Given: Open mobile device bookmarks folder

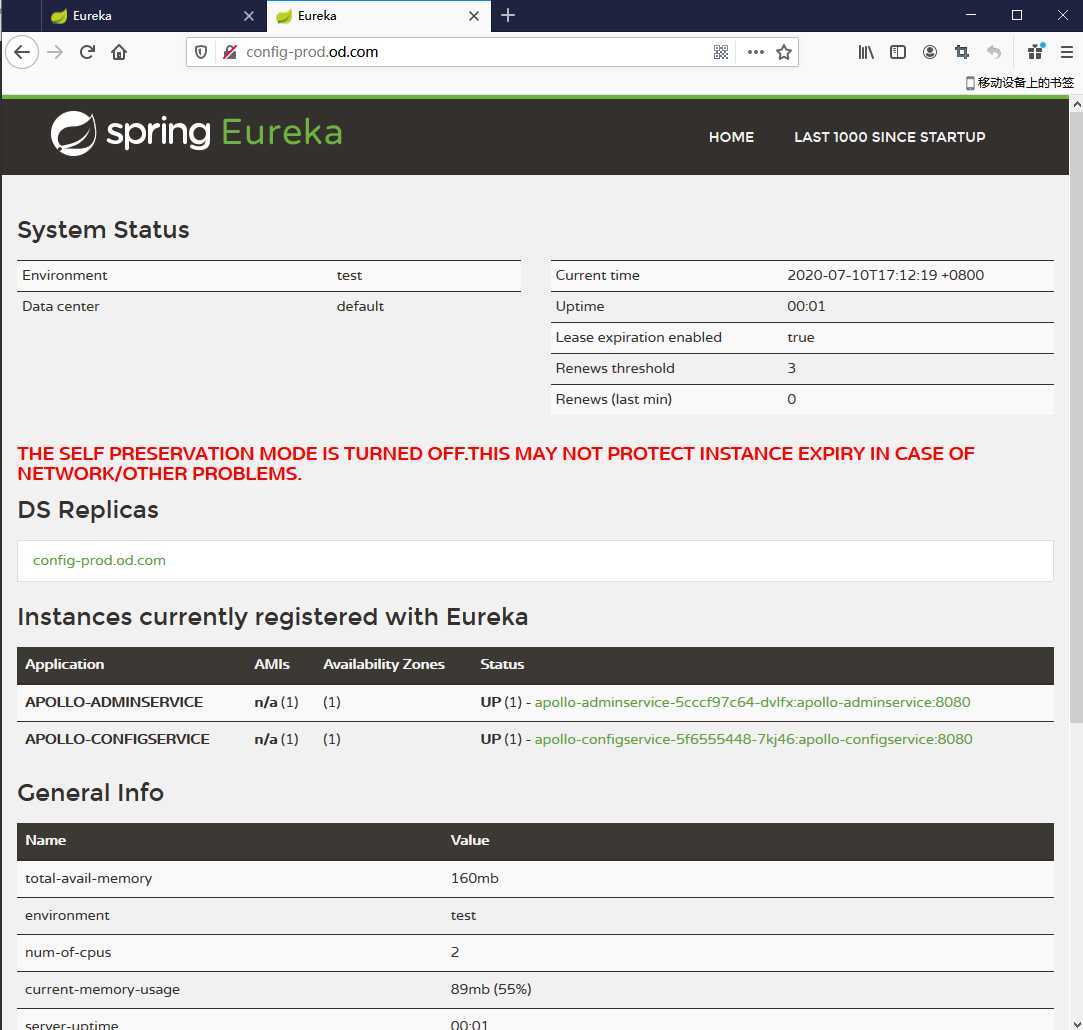Looking at the screenshot, I should (x=1019, y=83).
